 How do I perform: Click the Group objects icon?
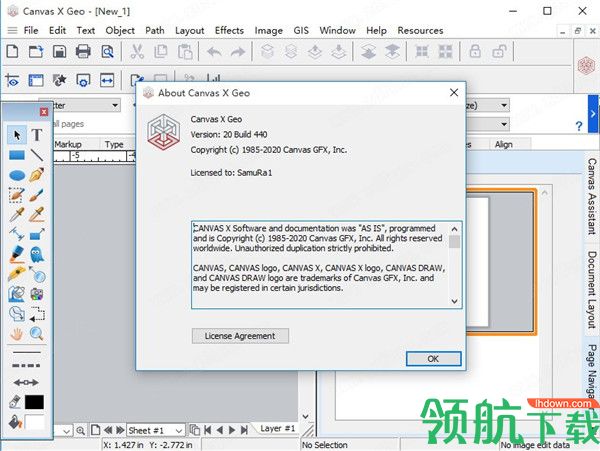pos(422,51)
